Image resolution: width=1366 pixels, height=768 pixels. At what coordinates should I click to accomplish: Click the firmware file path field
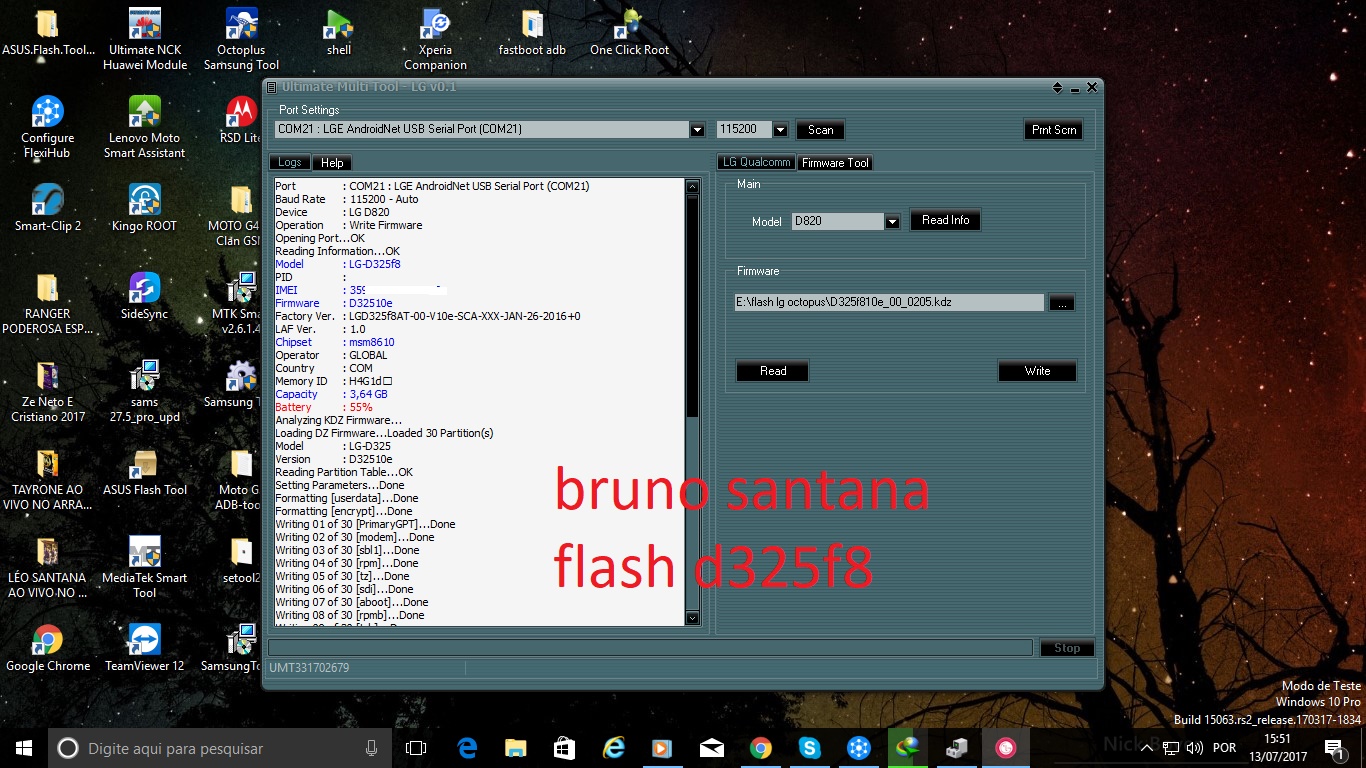pos(890,302)
